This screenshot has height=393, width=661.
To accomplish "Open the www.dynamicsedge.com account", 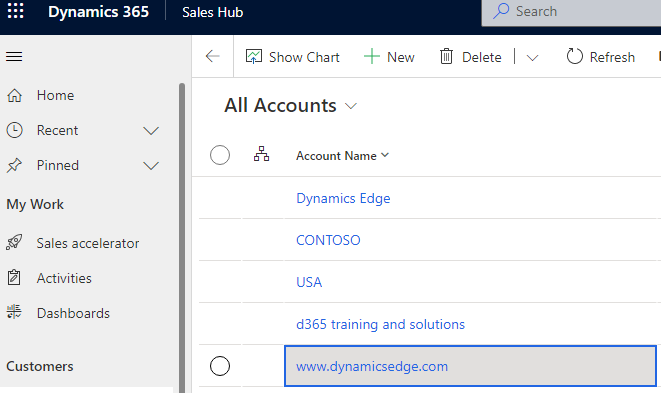I will coord(372,366).
